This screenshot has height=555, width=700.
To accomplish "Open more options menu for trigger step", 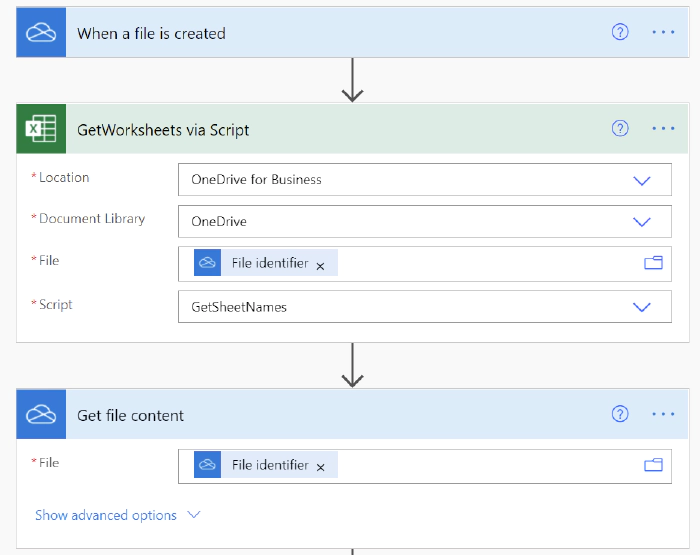I will pyautogui.click(x=664, y=32).
